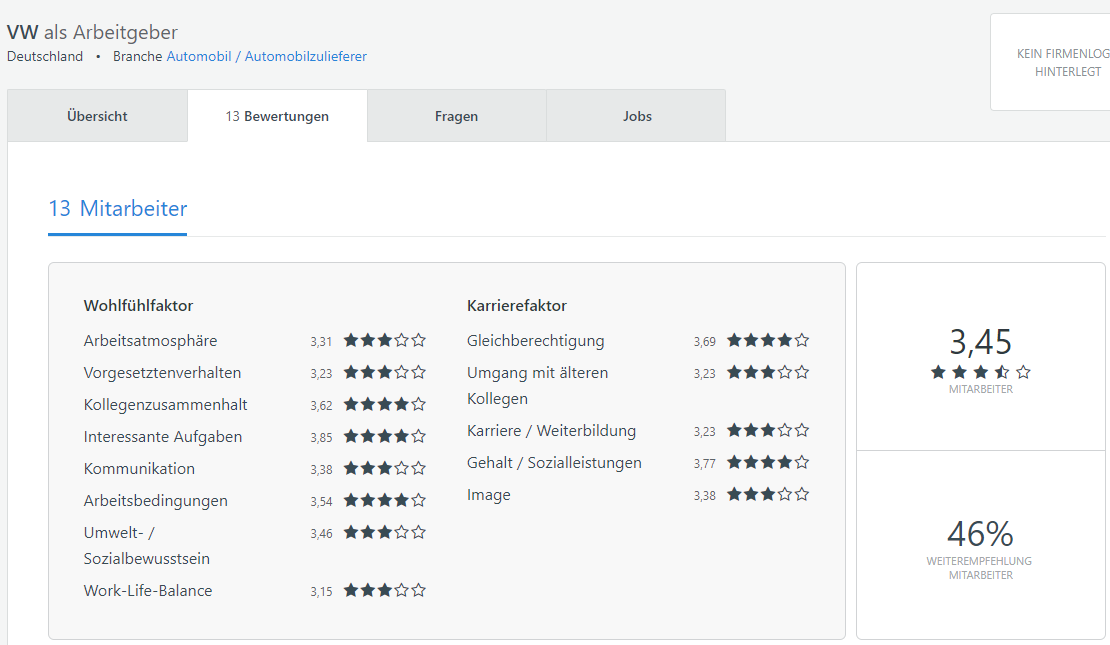Click the Vorgesetztenverhalten star rating
The height and width of the screenshot is (645, 1110).
(385, 372)
